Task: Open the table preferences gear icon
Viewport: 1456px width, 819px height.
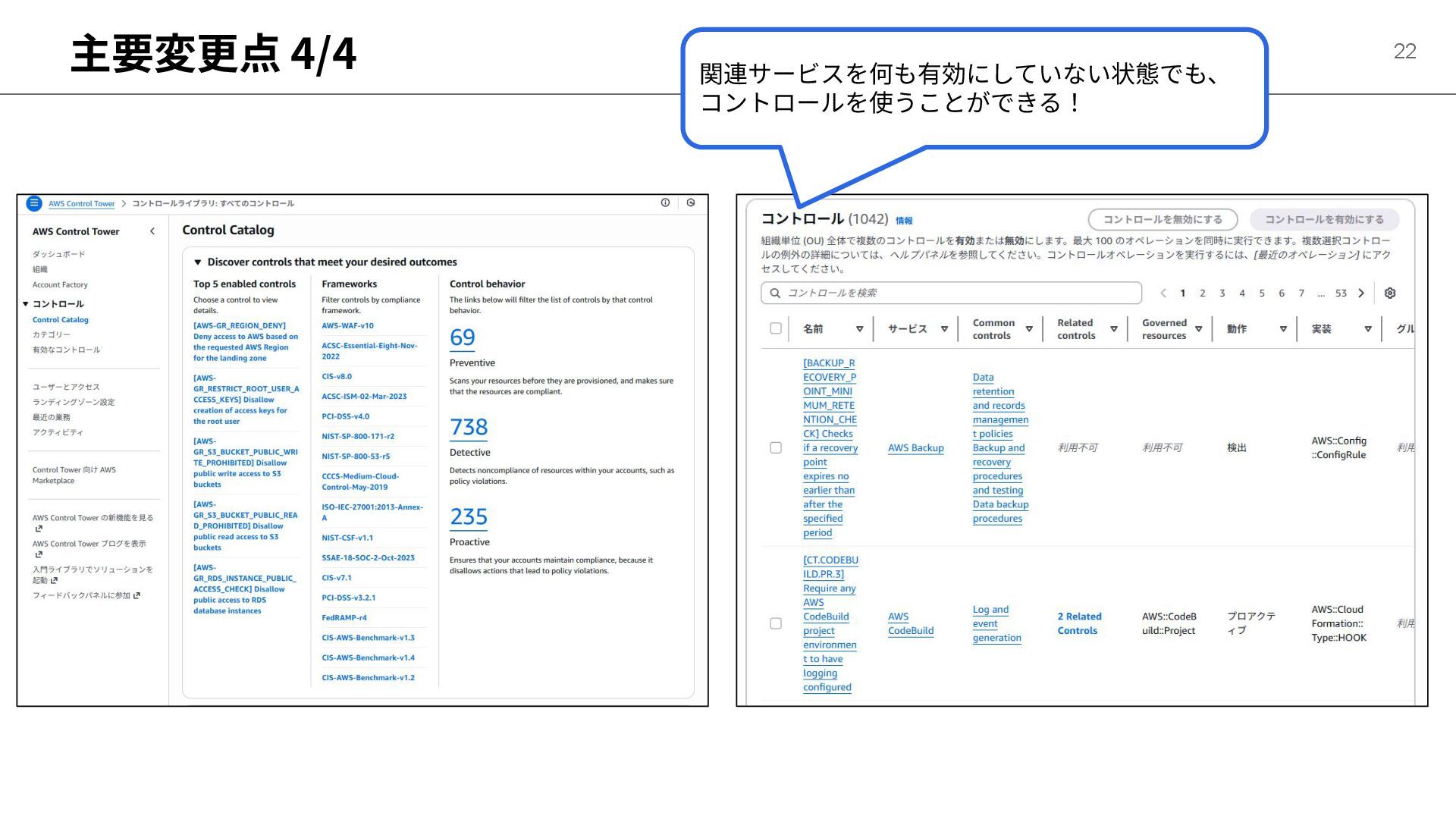Action: coord(1390,293)
